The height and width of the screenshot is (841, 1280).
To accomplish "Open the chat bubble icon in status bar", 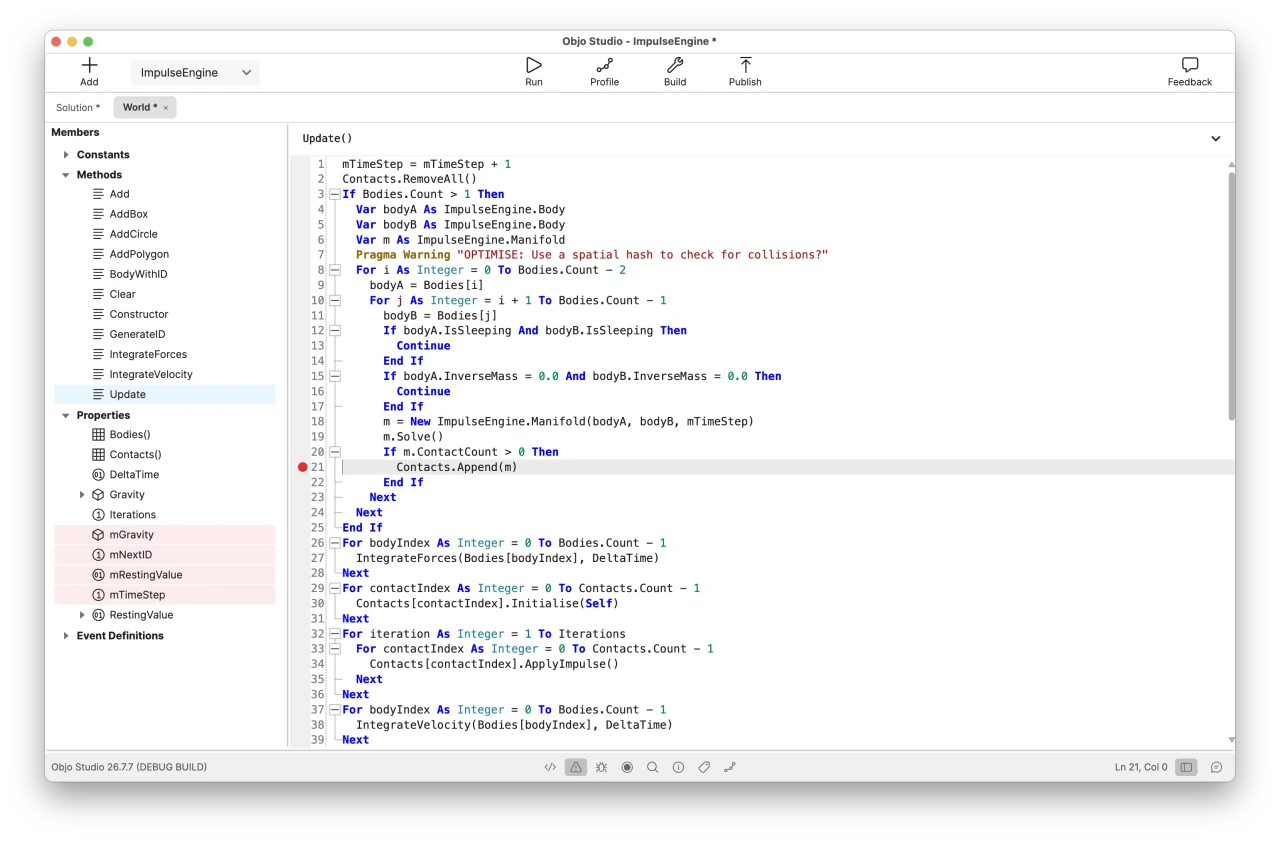I will tap(1216, 767).
